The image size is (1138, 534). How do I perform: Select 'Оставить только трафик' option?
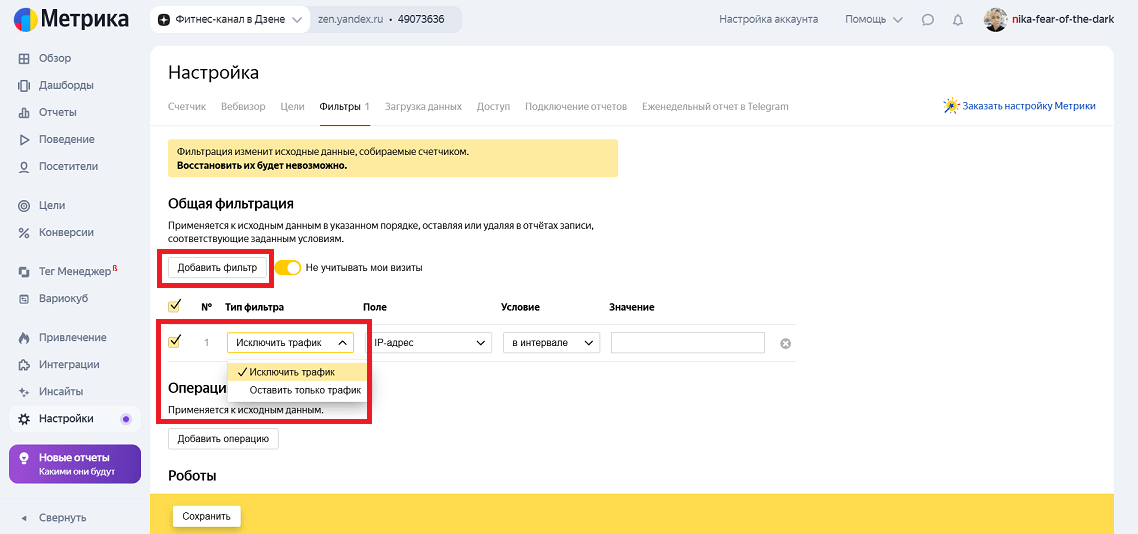(x=304, y=390)
